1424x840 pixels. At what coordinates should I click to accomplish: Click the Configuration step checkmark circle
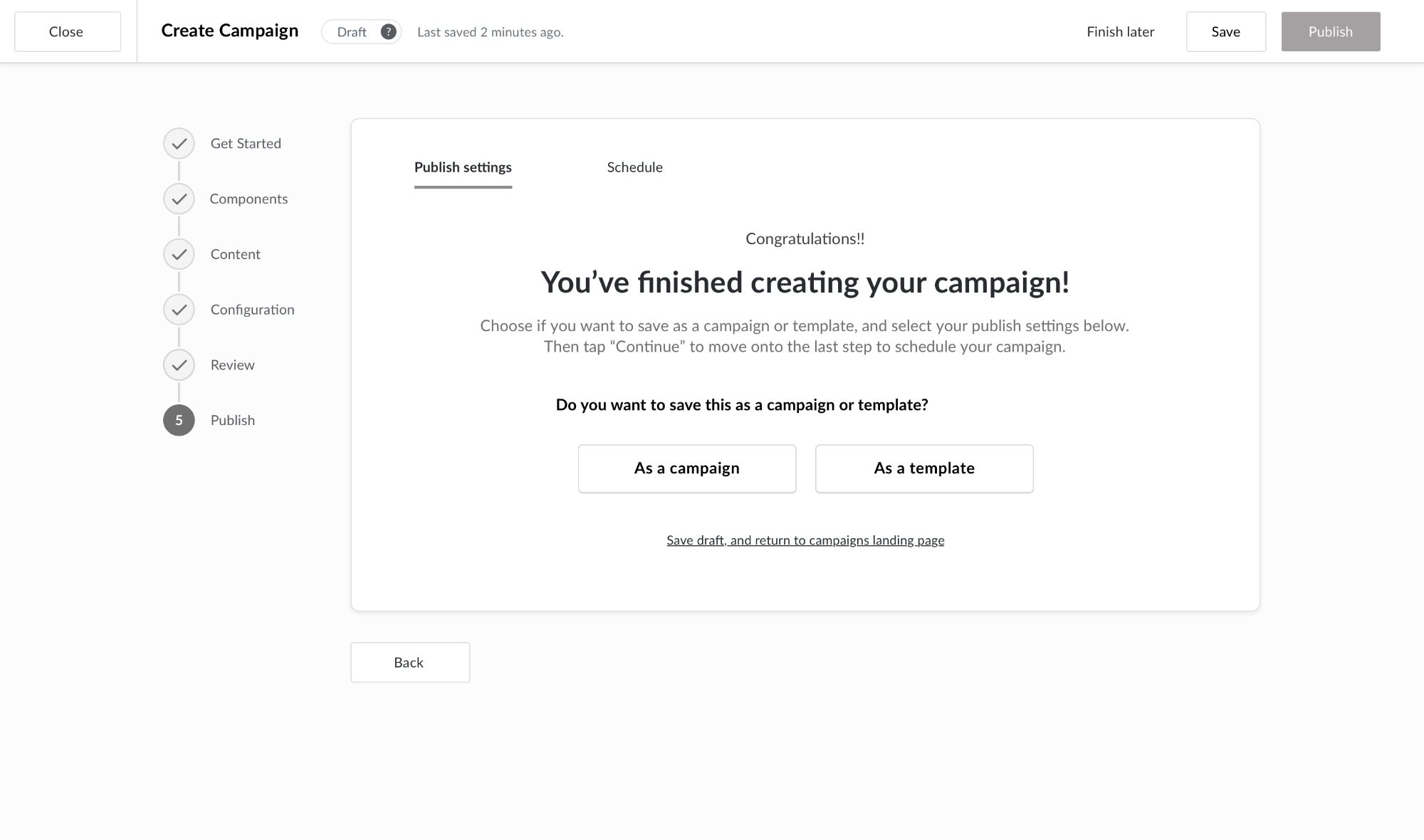point(179,310)
